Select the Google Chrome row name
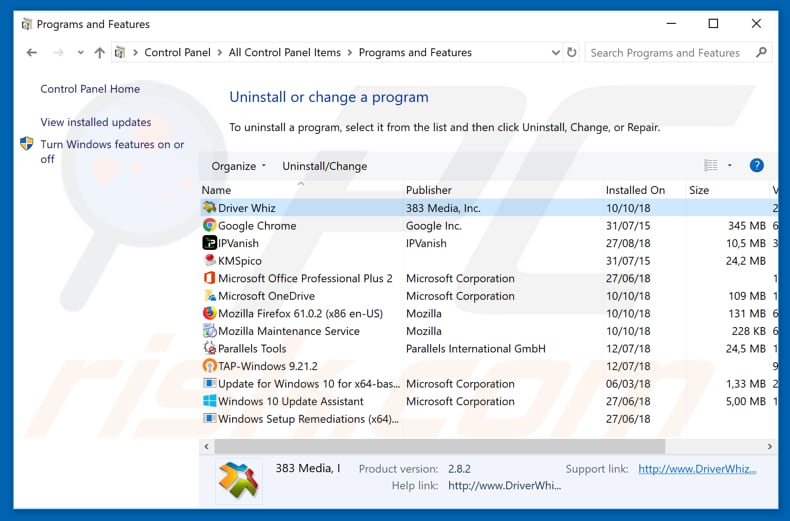Screen dimensions: 790x521 click(257, 226)
